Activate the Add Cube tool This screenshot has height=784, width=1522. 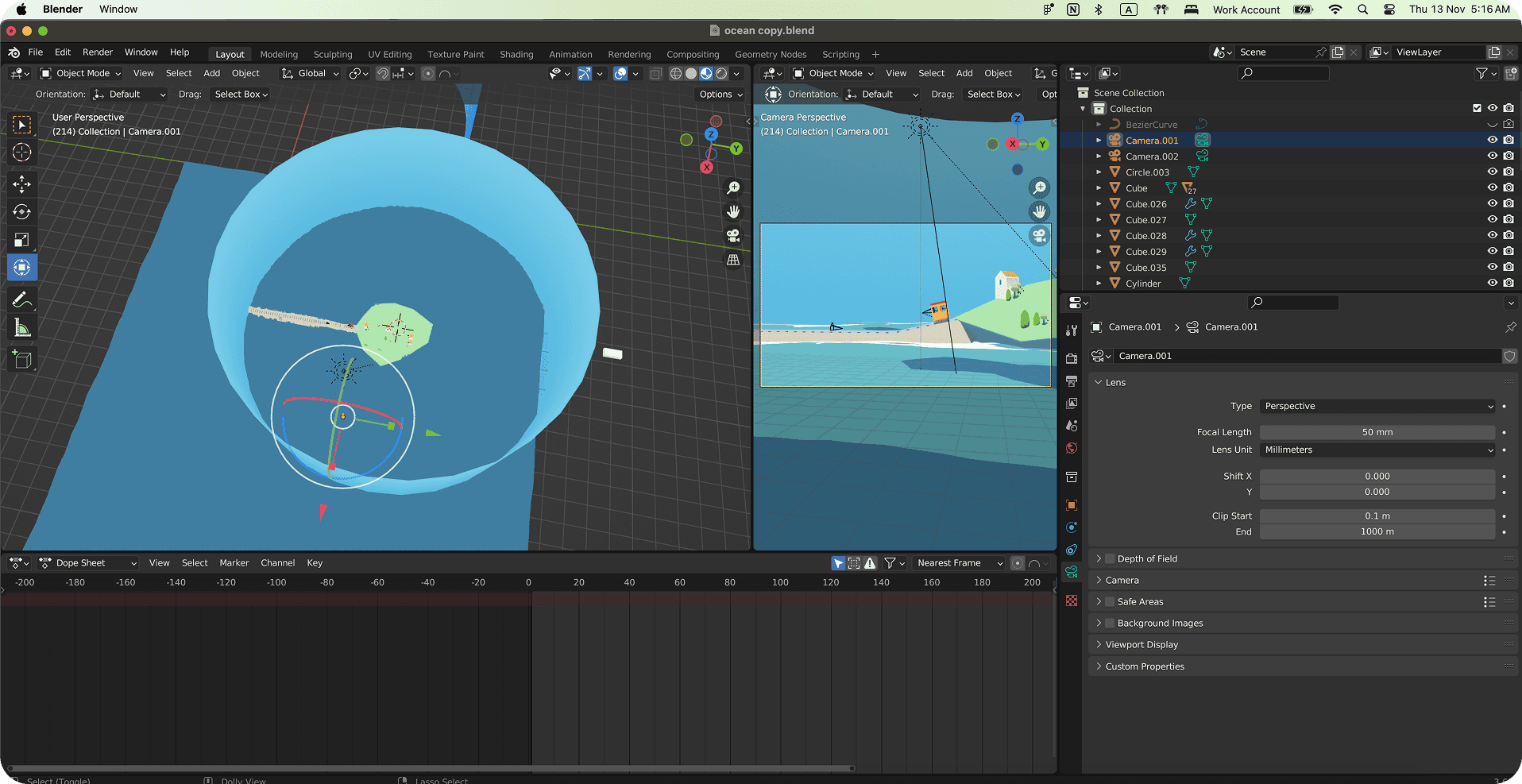[21, 360]
